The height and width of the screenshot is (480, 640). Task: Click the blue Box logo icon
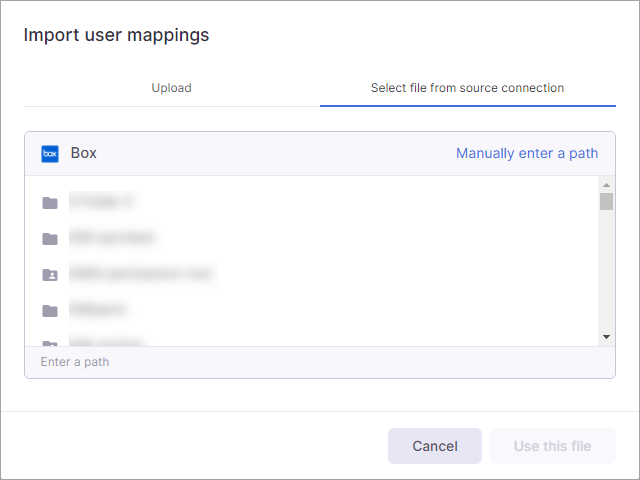tap(50, 154)
